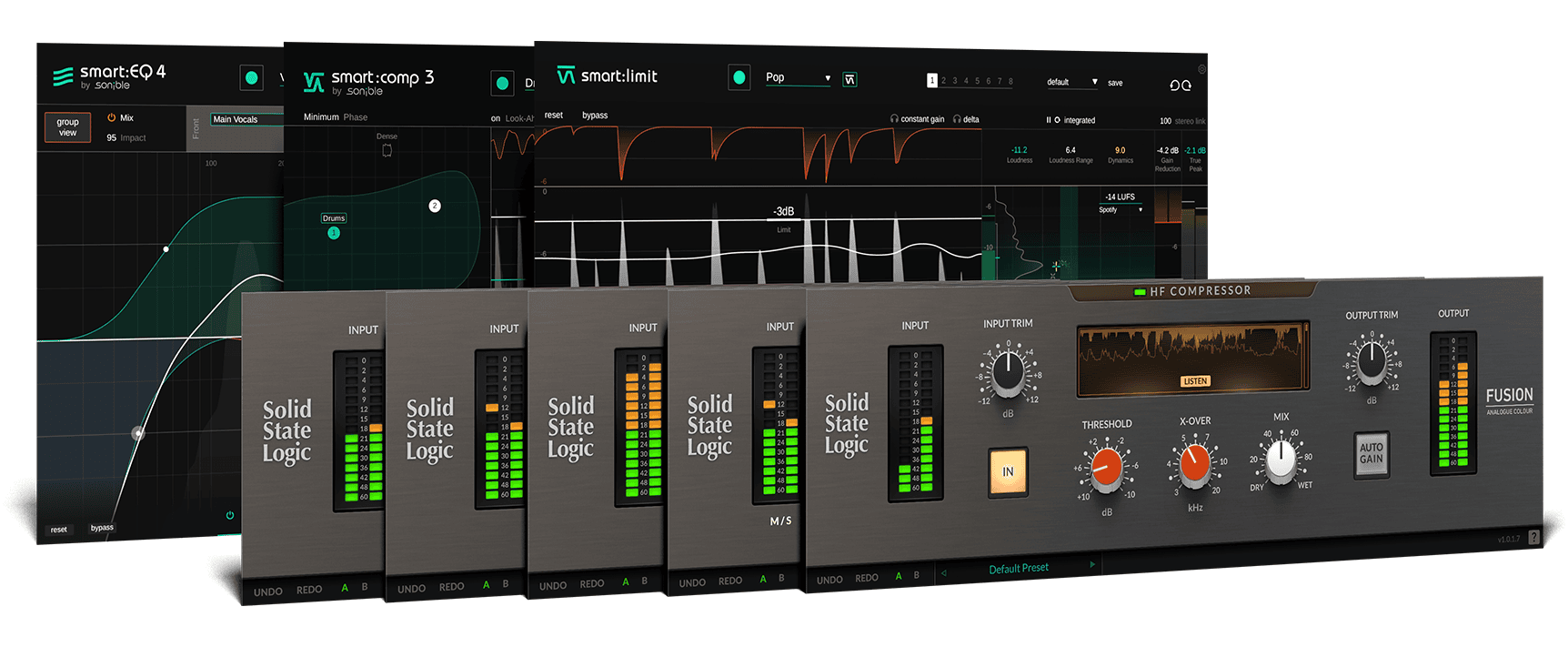This screenshot has height=647, width=1568.
Task: Click the white MIX knob
Action: (1281, 460)
